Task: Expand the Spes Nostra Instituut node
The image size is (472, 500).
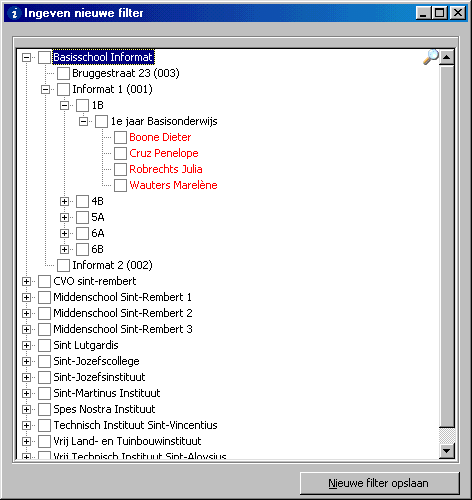Action: 26,409
